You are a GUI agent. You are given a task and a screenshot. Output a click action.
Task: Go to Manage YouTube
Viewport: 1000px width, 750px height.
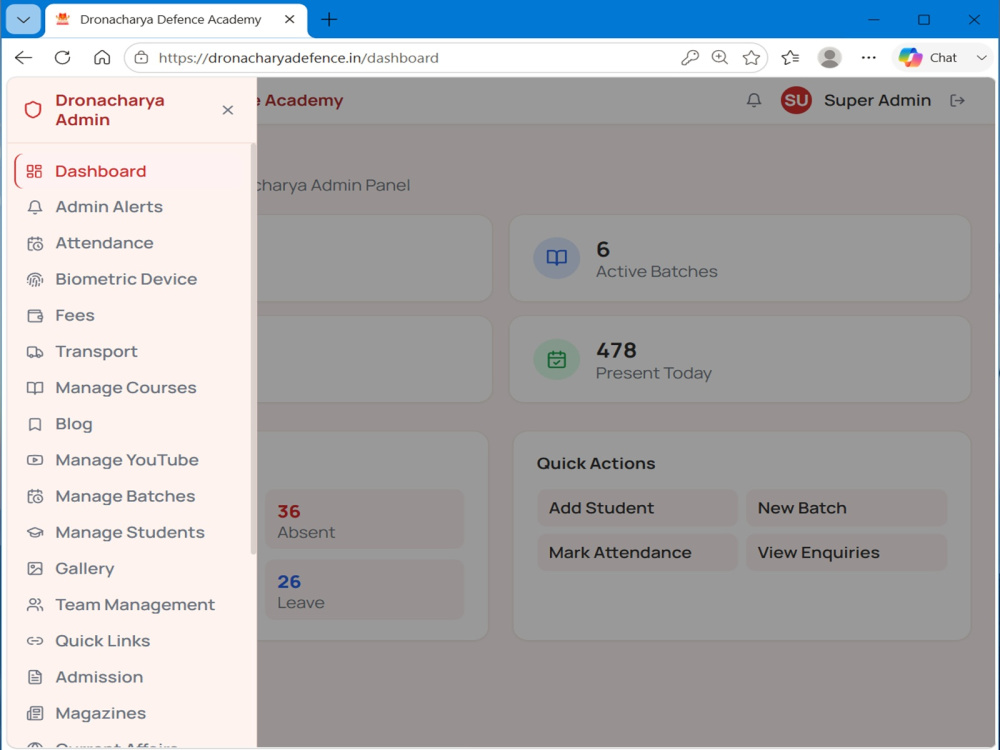click(x=132, y=460)
